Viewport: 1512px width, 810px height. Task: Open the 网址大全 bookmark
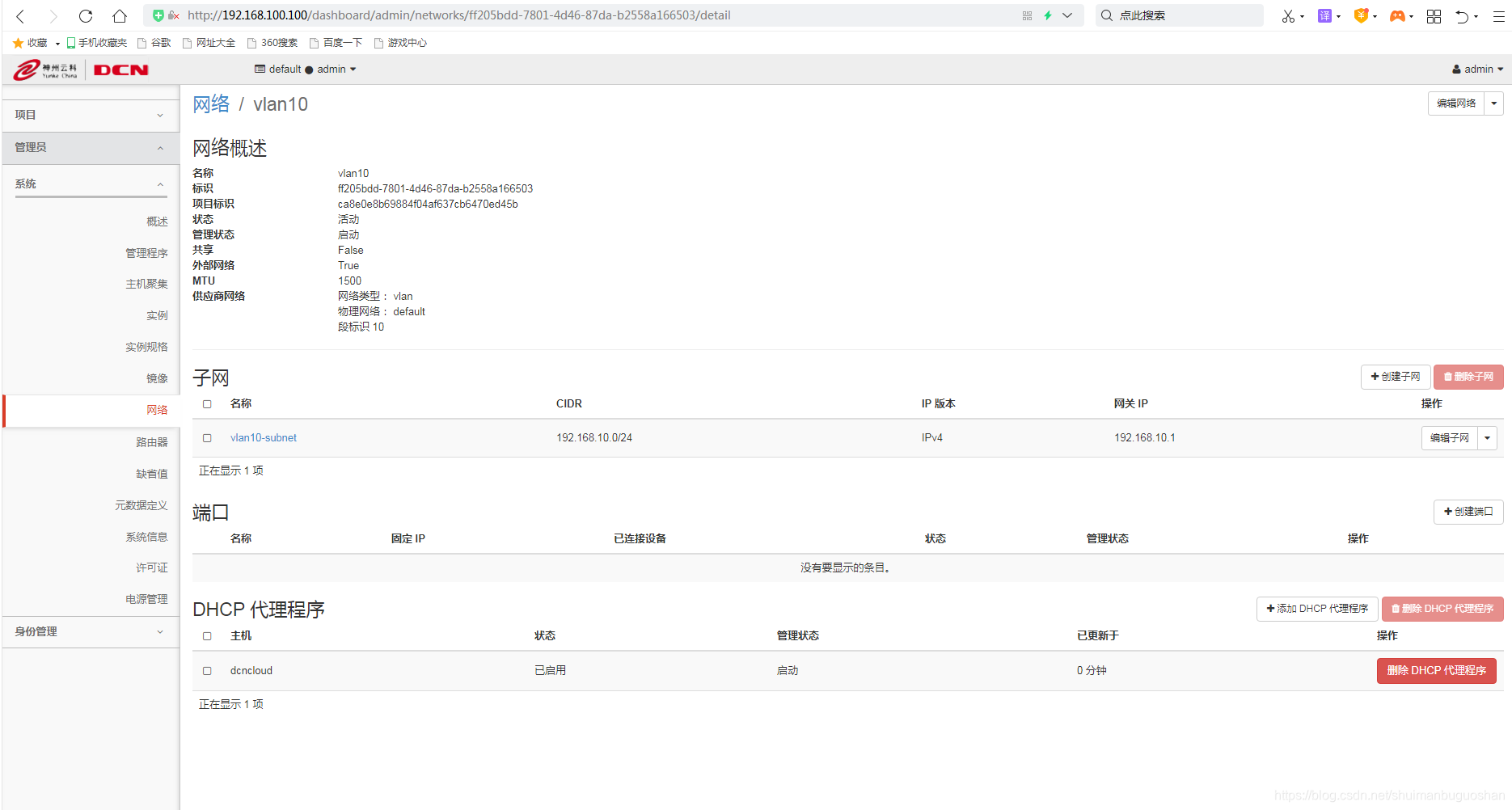pos(209,43)
